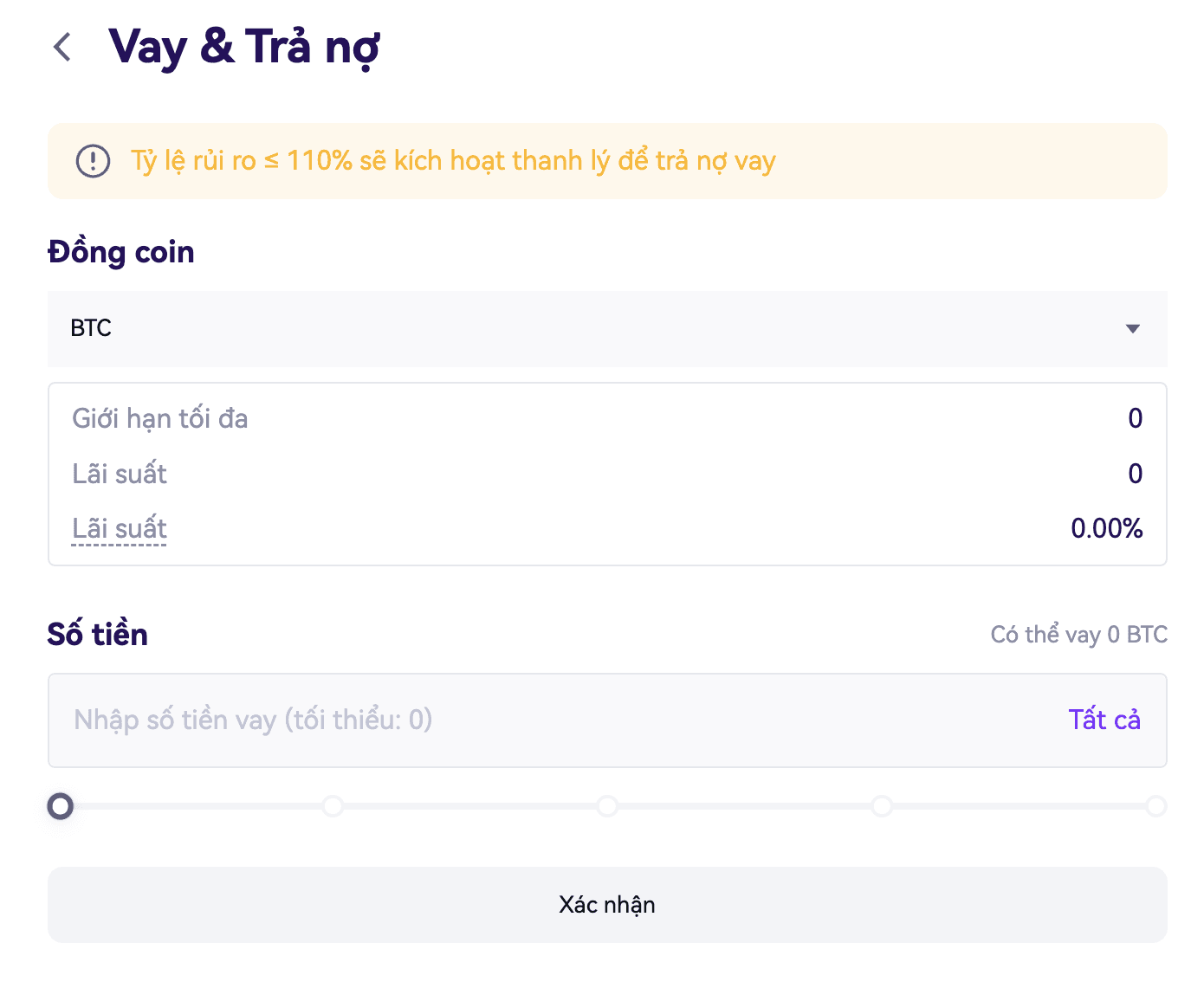Click the Tất cả link
The image size is (1204, 1001).
[x=1104, y=720]
